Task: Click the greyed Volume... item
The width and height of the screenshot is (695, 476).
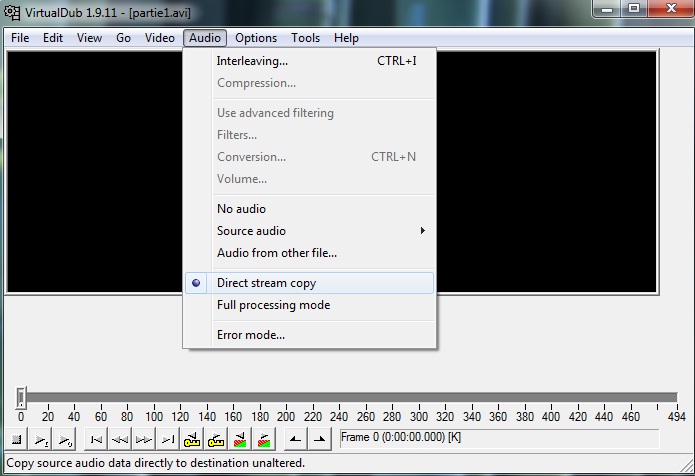Action: [309, 179]
